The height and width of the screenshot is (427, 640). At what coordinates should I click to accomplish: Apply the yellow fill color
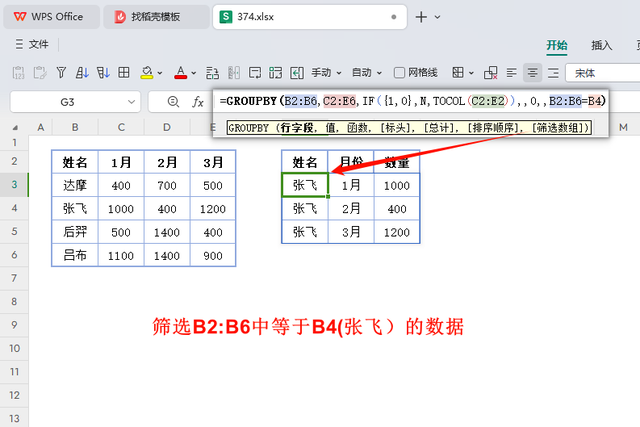click(x=147, y=73)
